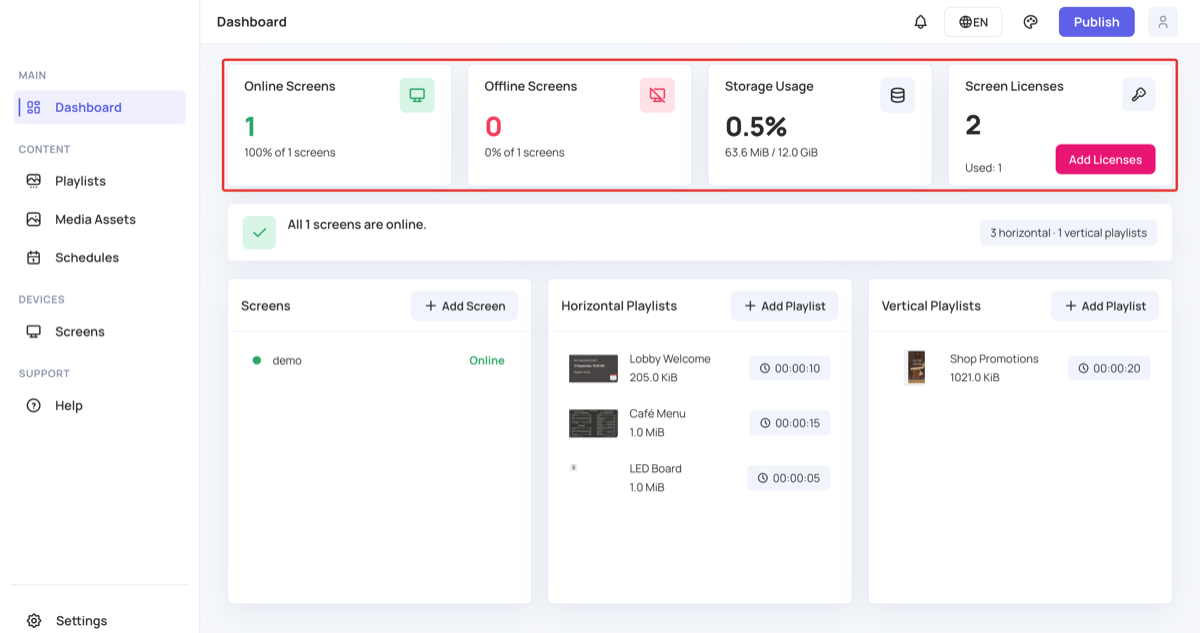
Task: Click the 00:00:05 duration badge
Action: point(788,478)
